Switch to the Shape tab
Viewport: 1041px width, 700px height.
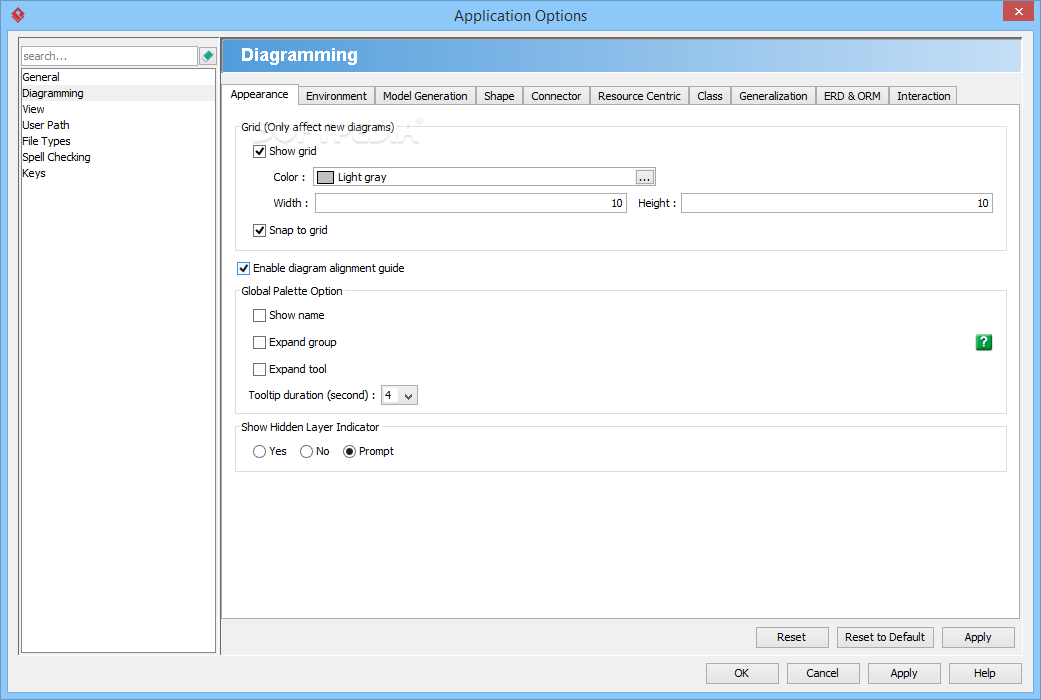pos(499,96)
